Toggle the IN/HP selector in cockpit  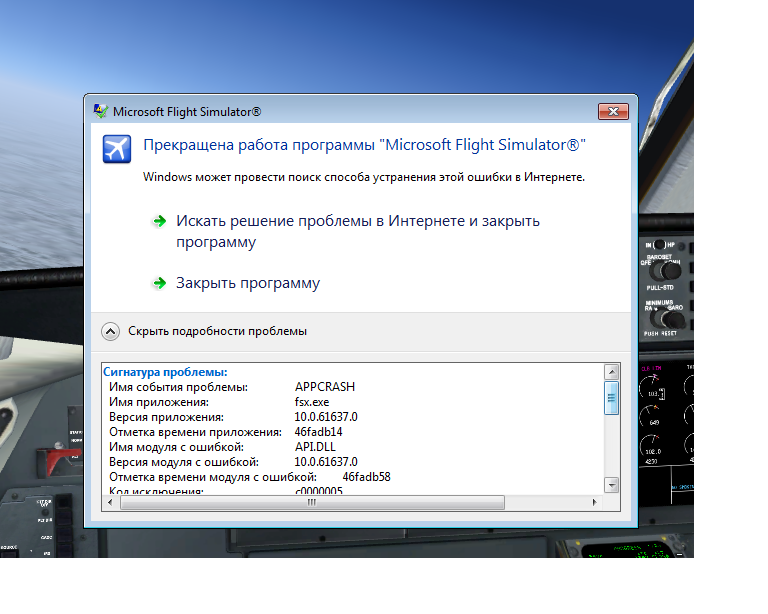[x=660, y=244]
